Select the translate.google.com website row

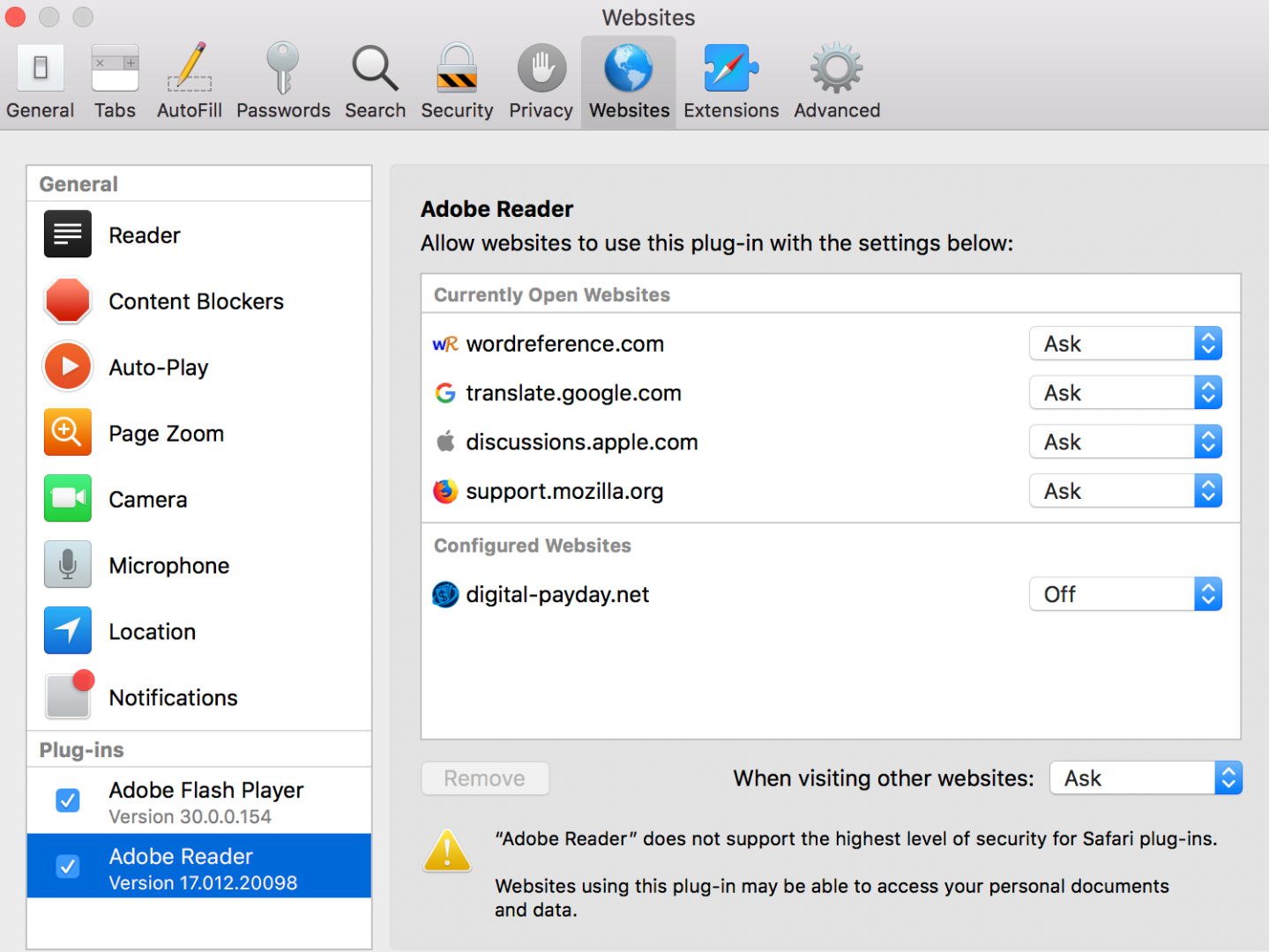831,393
